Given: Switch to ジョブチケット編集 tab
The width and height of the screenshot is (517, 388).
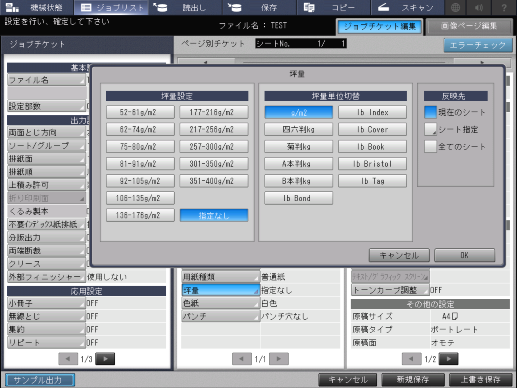Looking at the screenshot, I should tap(380, 27).
